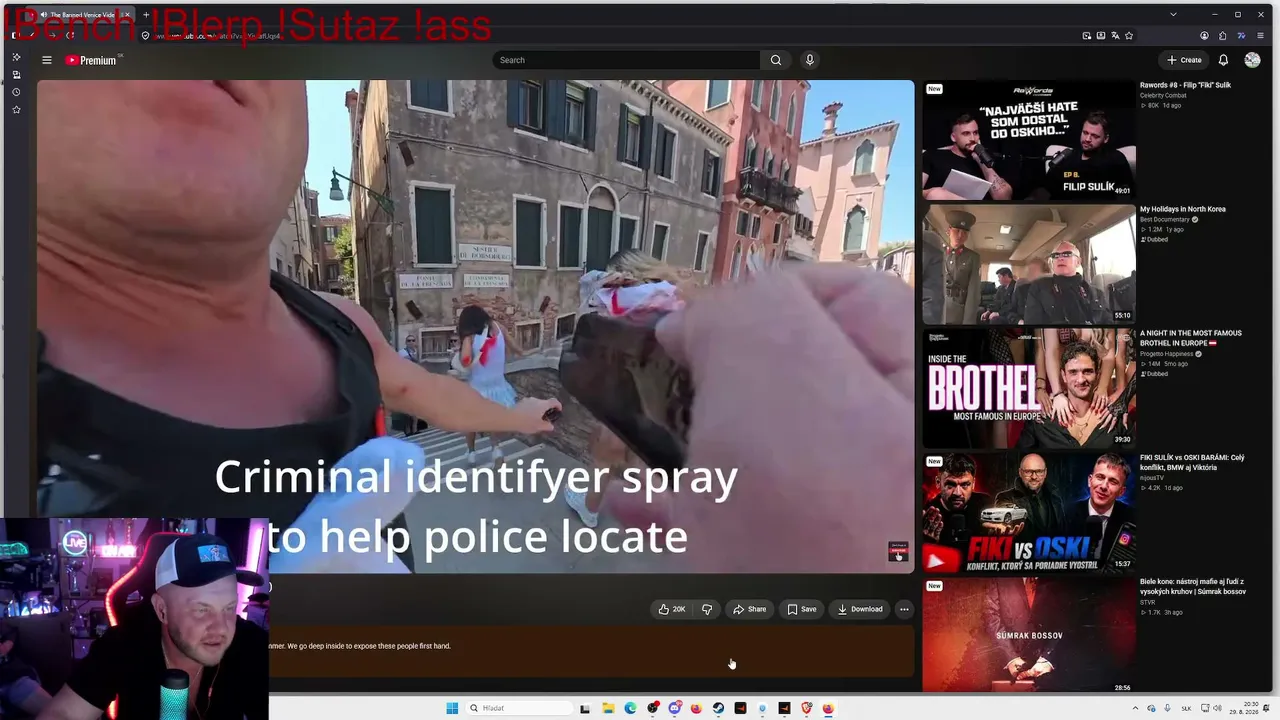The height and width of the screenshot is (720, 1280).
Task: Open Windows Start menu
Action: coord(452,708)
